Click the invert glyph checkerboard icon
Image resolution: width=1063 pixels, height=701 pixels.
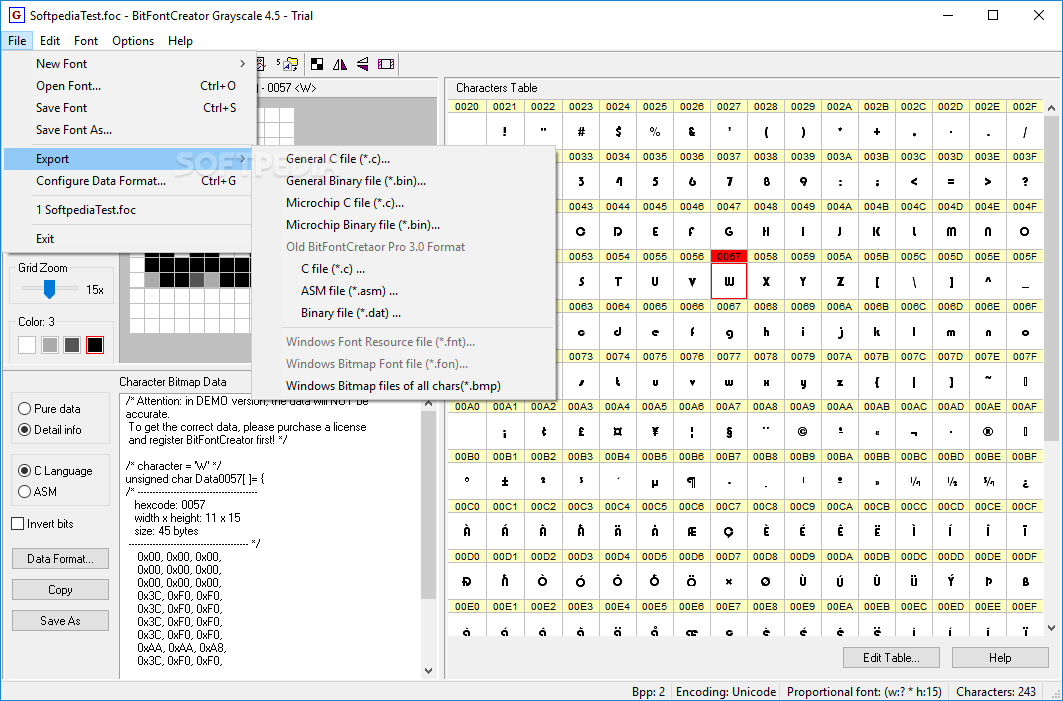coord(317,64)
